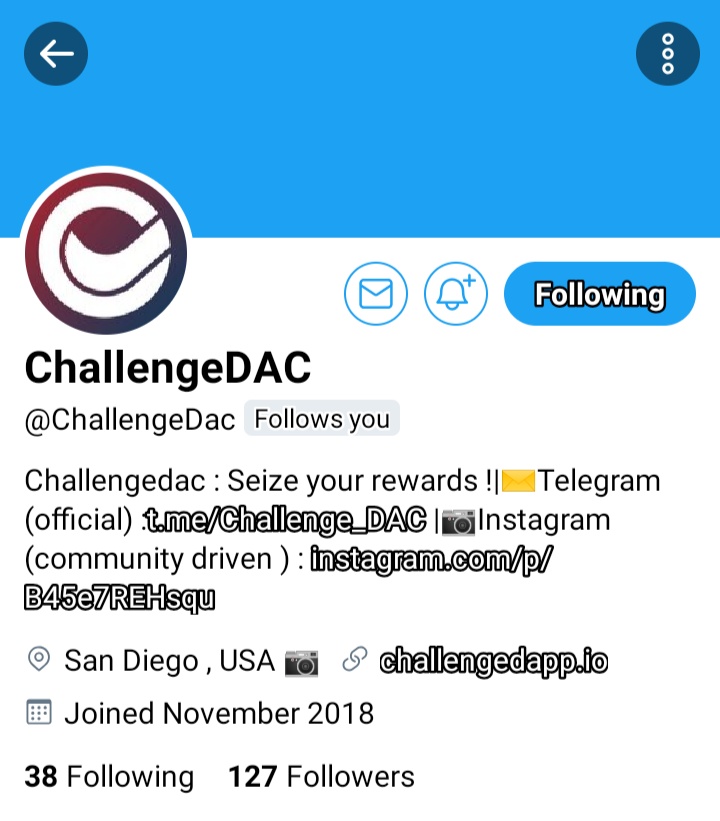Open the three-dot overflow menu
720x821 pixels.
click(668, 53)
